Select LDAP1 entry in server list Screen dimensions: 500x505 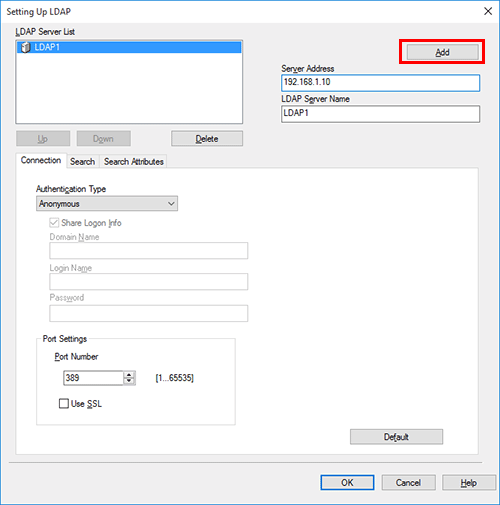point(129,47)
